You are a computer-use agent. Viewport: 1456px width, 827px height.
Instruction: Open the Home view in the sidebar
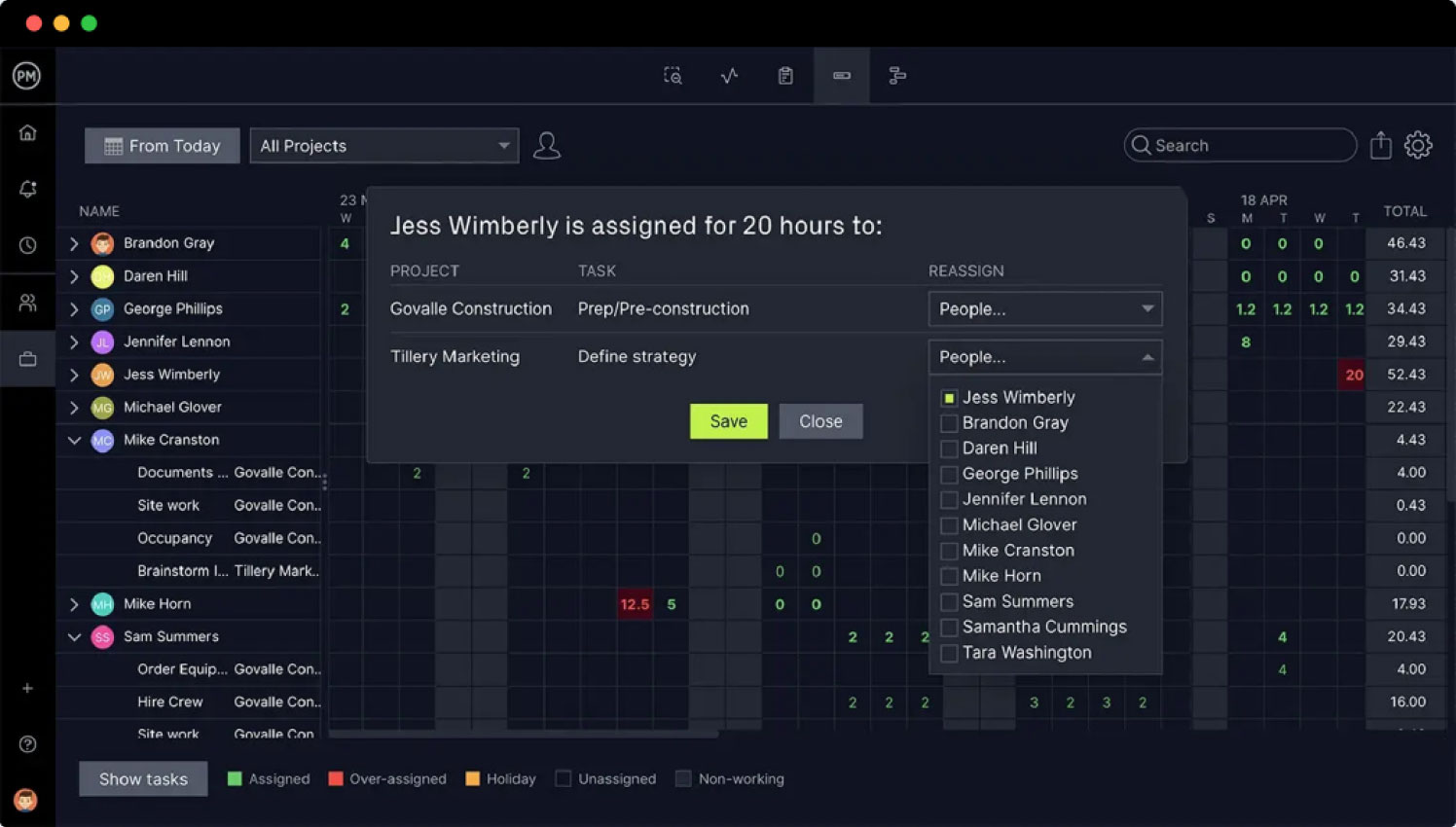[28, 132]
